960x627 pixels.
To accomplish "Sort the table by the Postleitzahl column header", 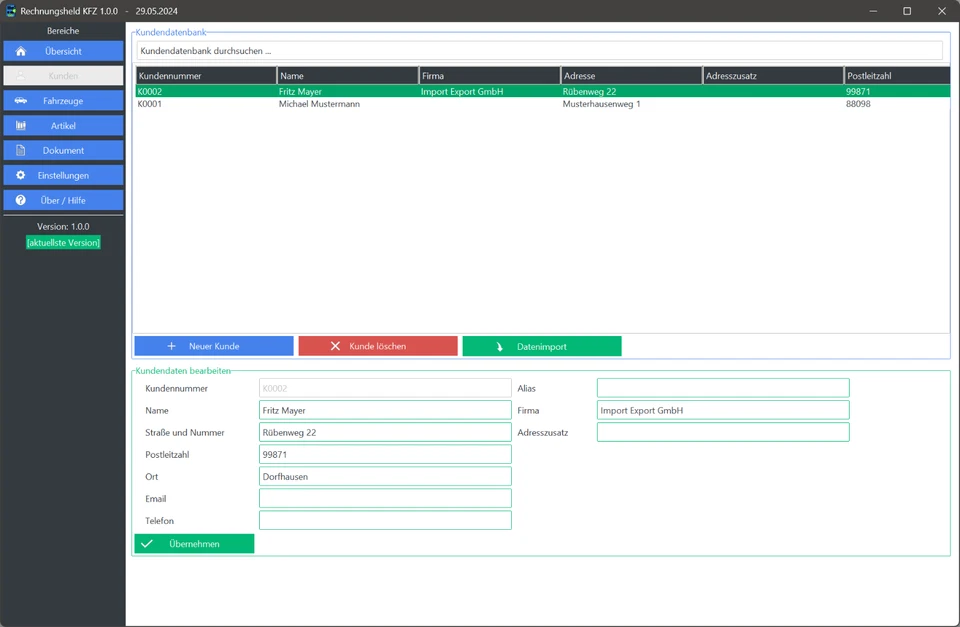I will [x=896, y=76].
